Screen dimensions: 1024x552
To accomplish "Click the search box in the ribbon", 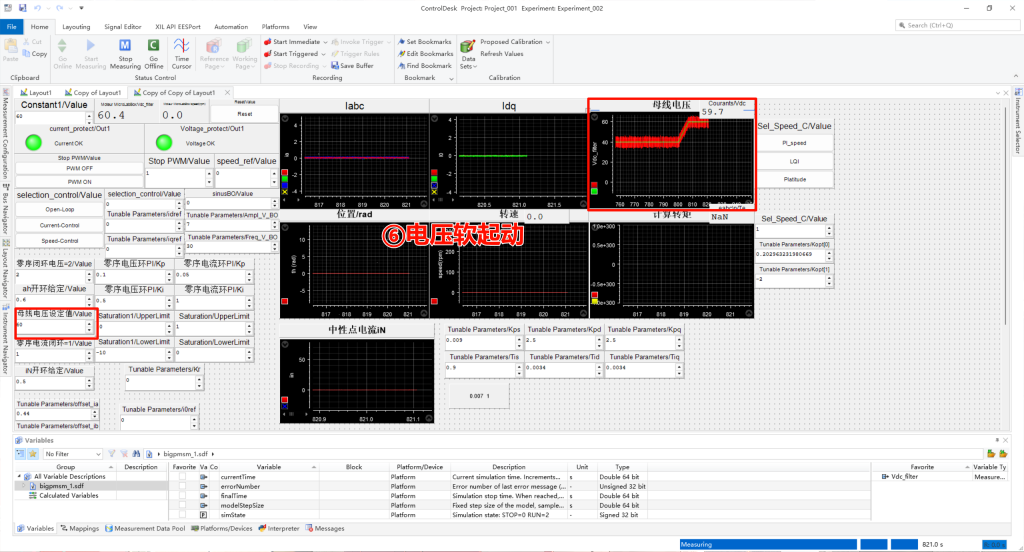I will pos(957,25).
